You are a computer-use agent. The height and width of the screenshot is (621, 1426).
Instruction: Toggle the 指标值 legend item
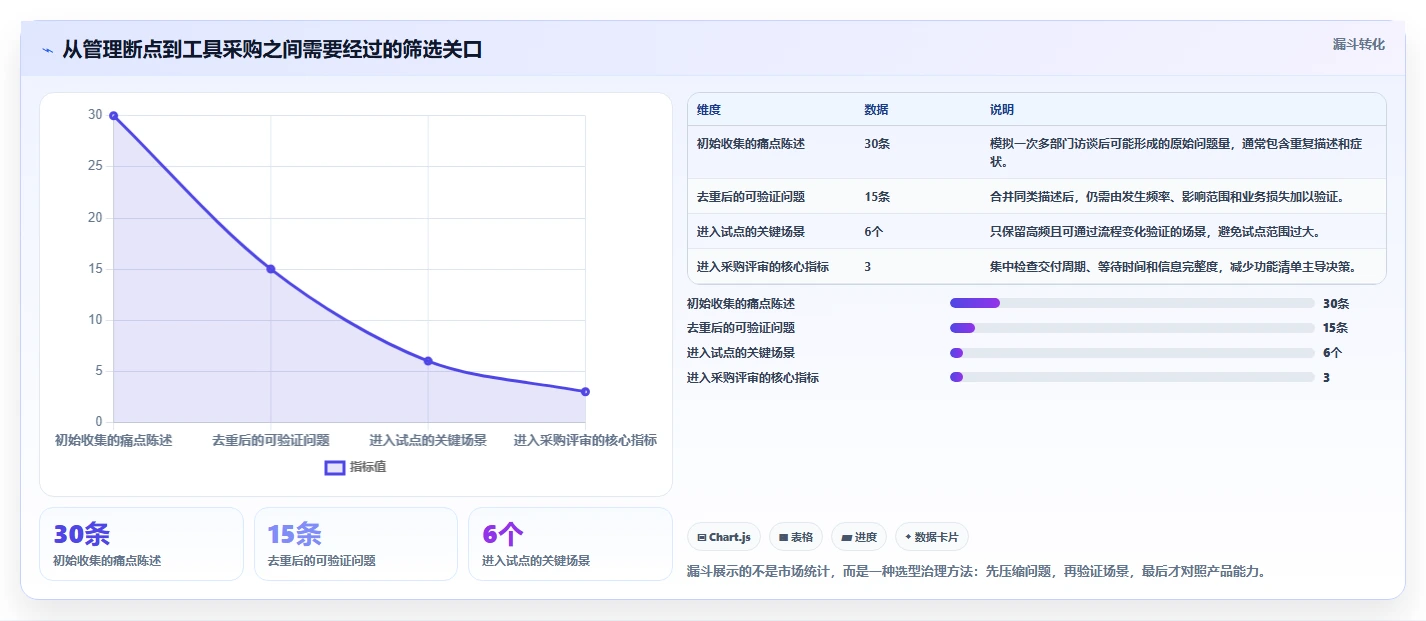pos(356,467)
